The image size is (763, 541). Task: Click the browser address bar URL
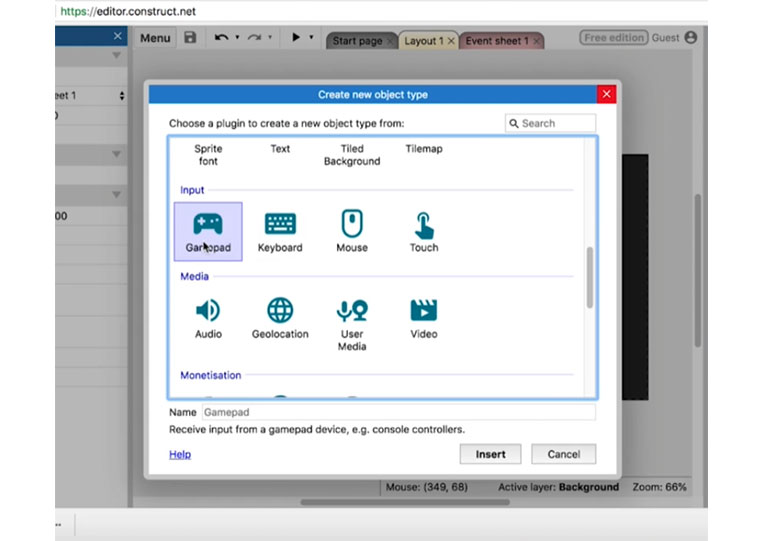[x=128, y=11]
